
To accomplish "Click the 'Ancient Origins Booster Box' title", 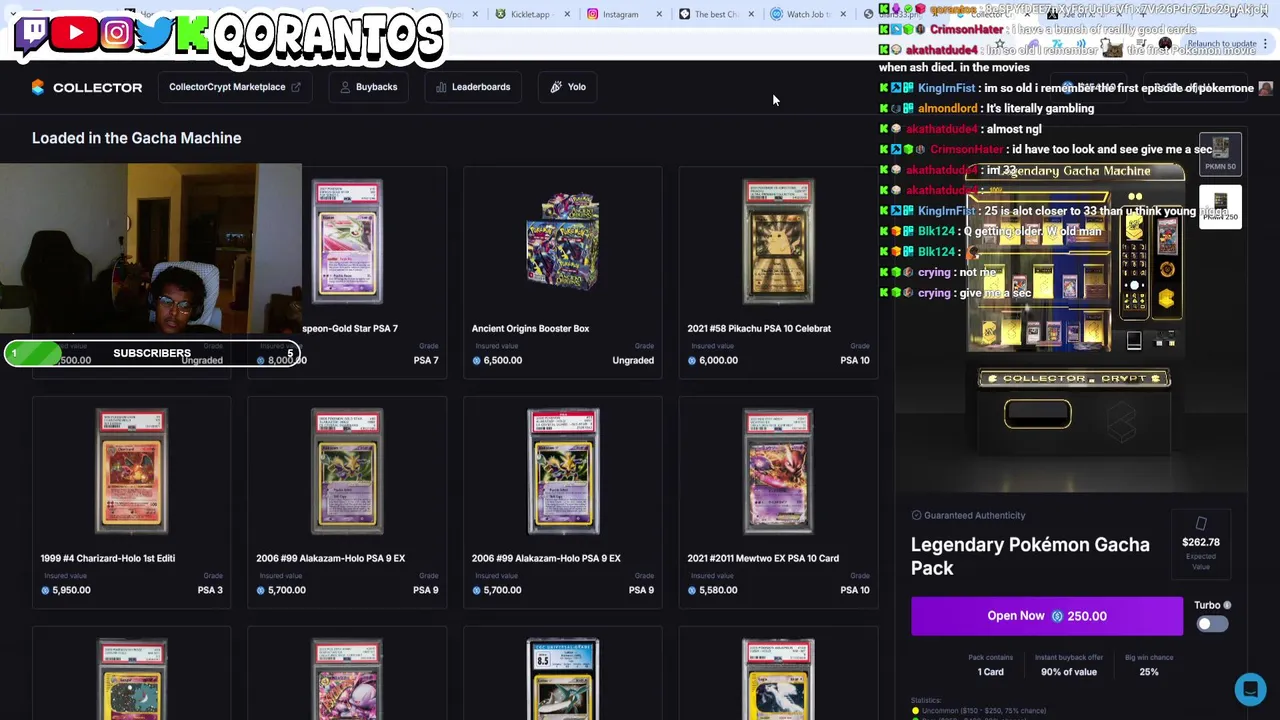I will (530, 328).
